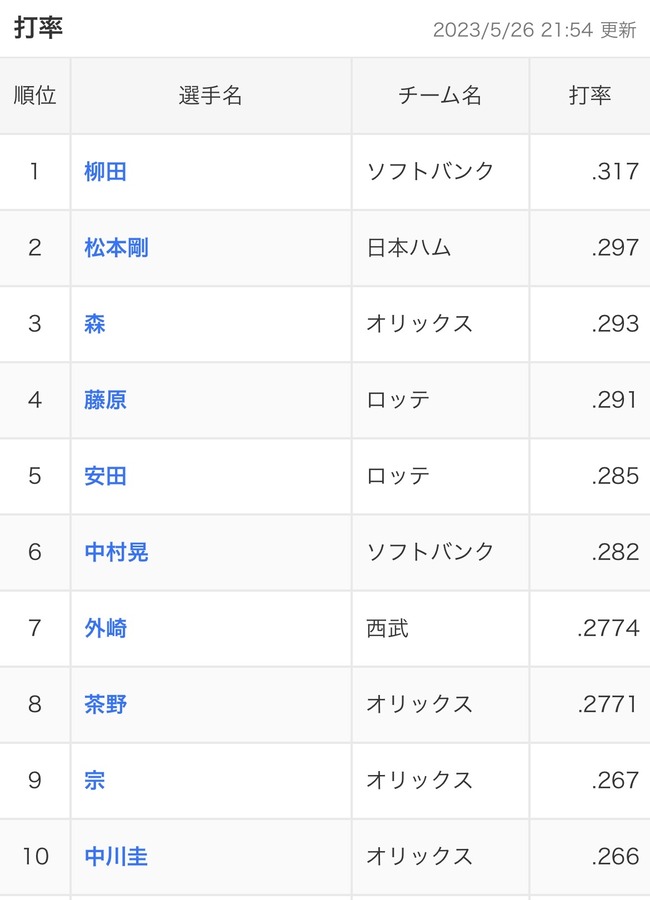The height and width of the screenshot is (900, 650).
Task: Select the 西武 team cell
Action: click(440, 629)
